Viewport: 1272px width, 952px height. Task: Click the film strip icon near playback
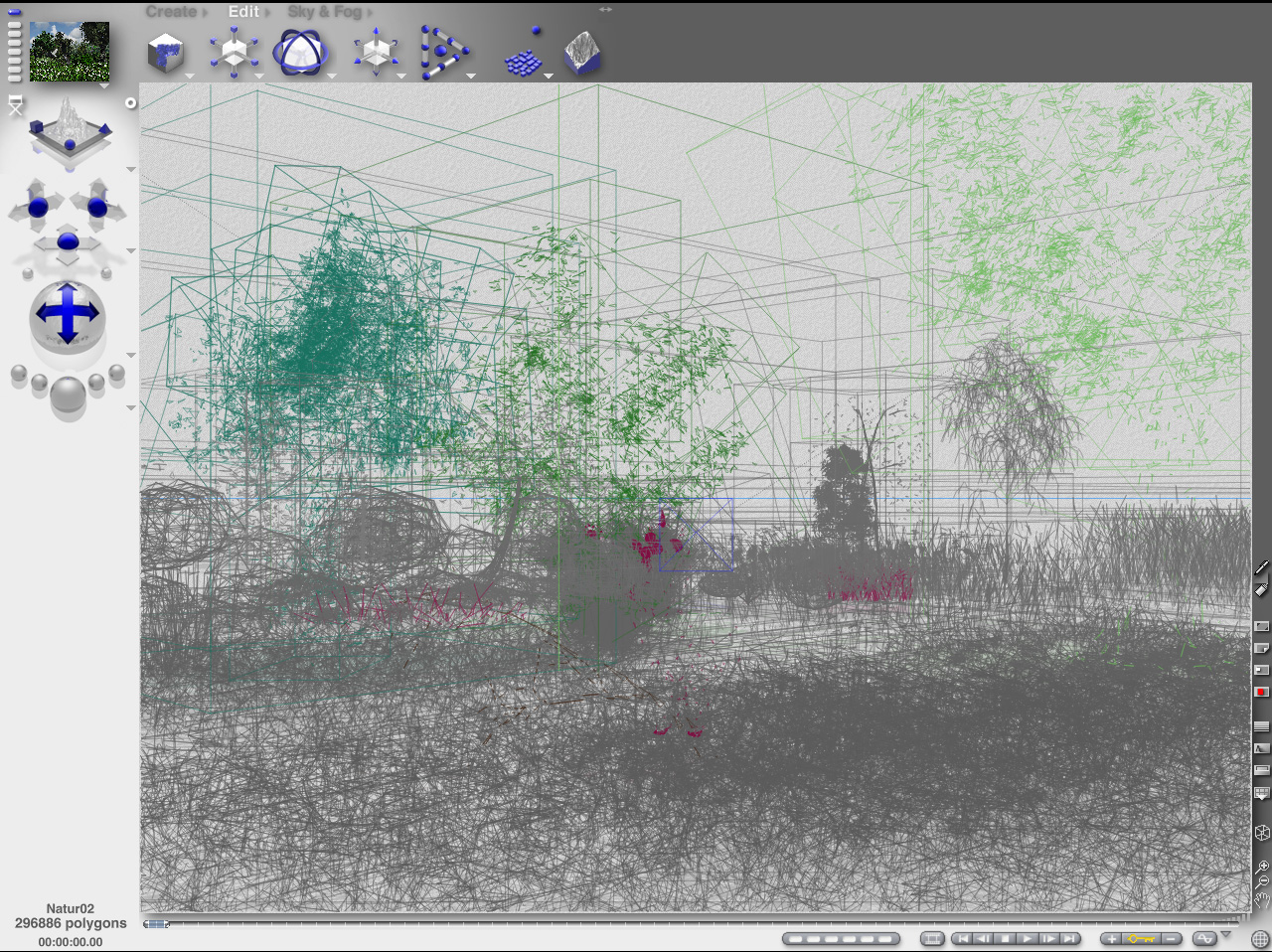[932, 938]
